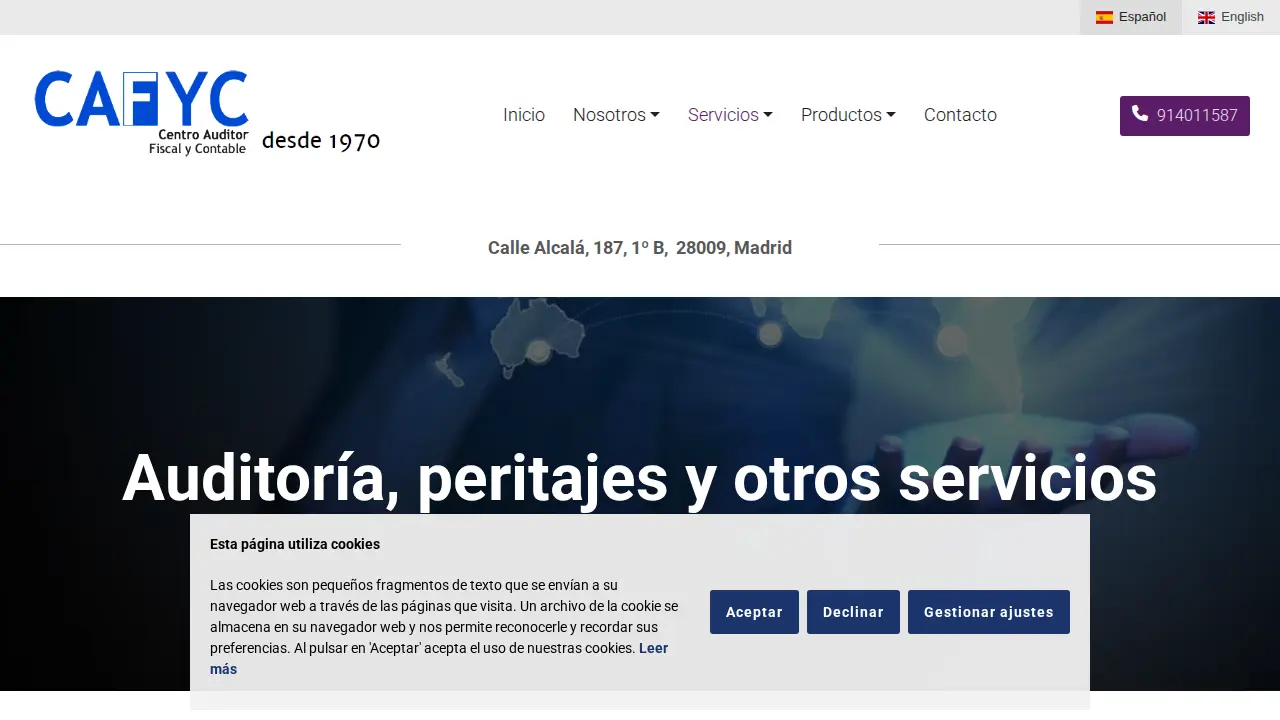This screenshot has height=720, width=1280.
Task: Click the Spanish flag icon
Action: [x=1104, y=17]
